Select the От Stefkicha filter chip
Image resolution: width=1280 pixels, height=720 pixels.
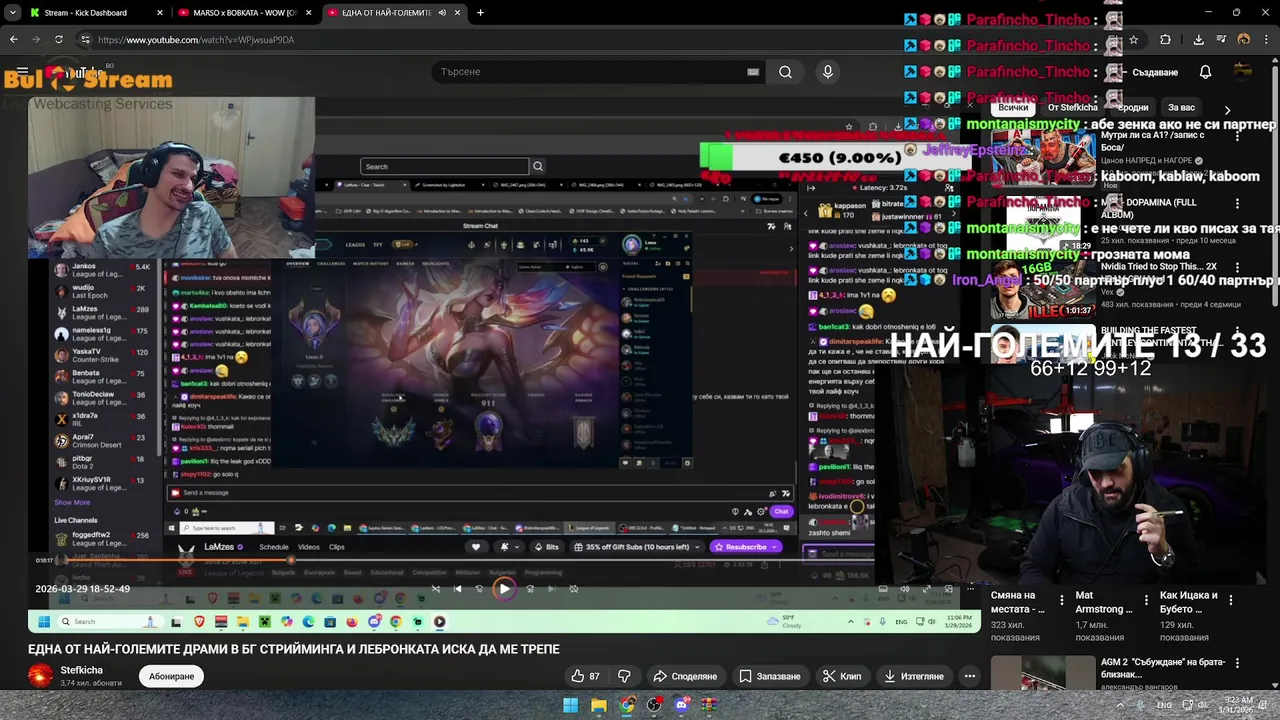(1072, 108)
